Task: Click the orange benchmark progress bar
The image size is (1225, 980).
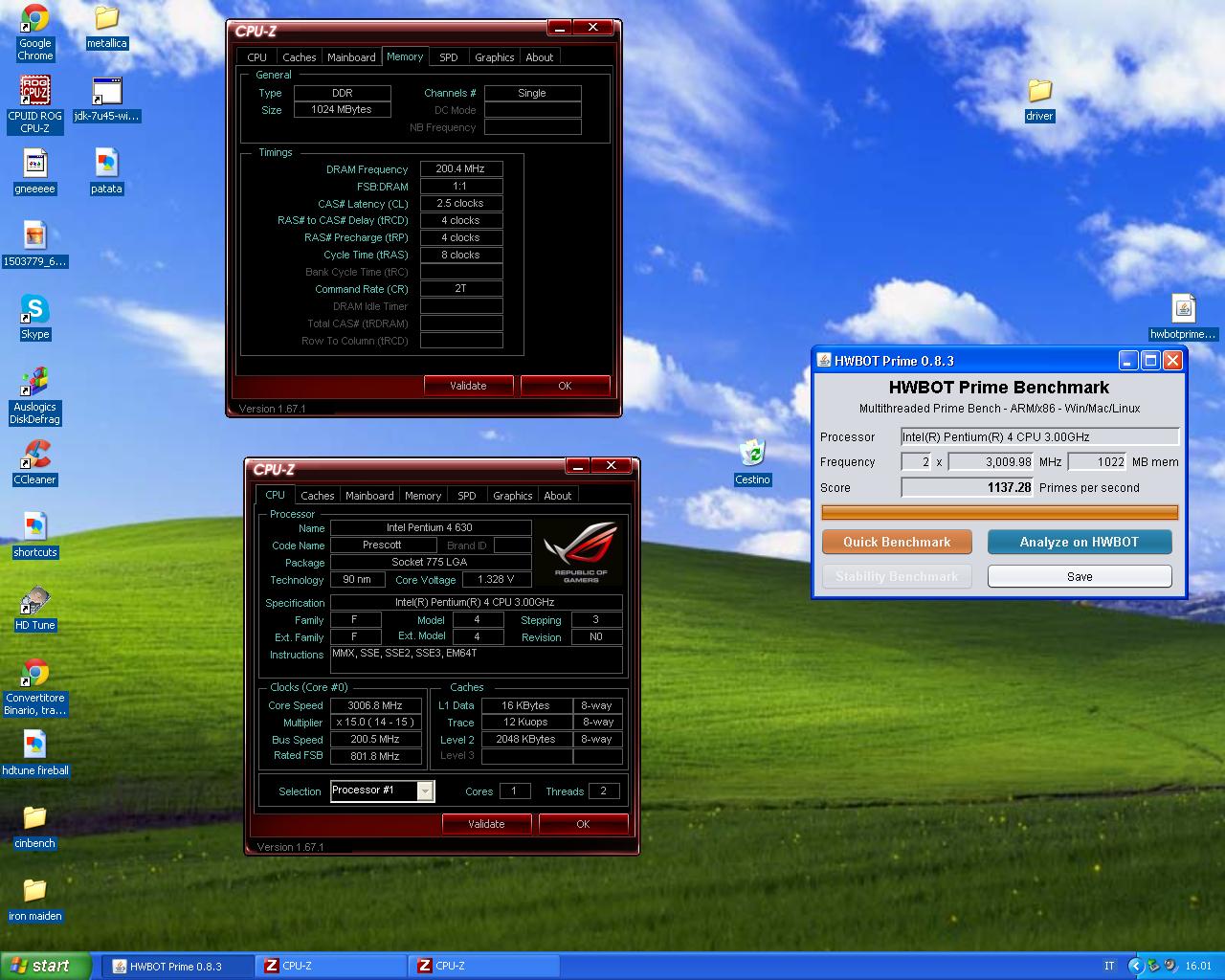Action: [999, 512]
